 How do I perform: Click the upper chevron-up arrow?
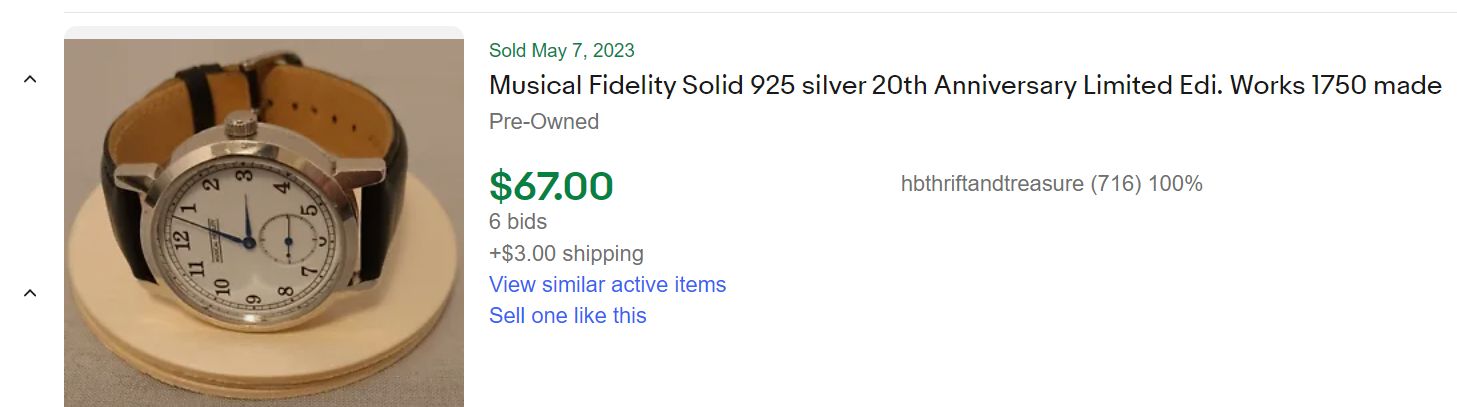(30, 80)
